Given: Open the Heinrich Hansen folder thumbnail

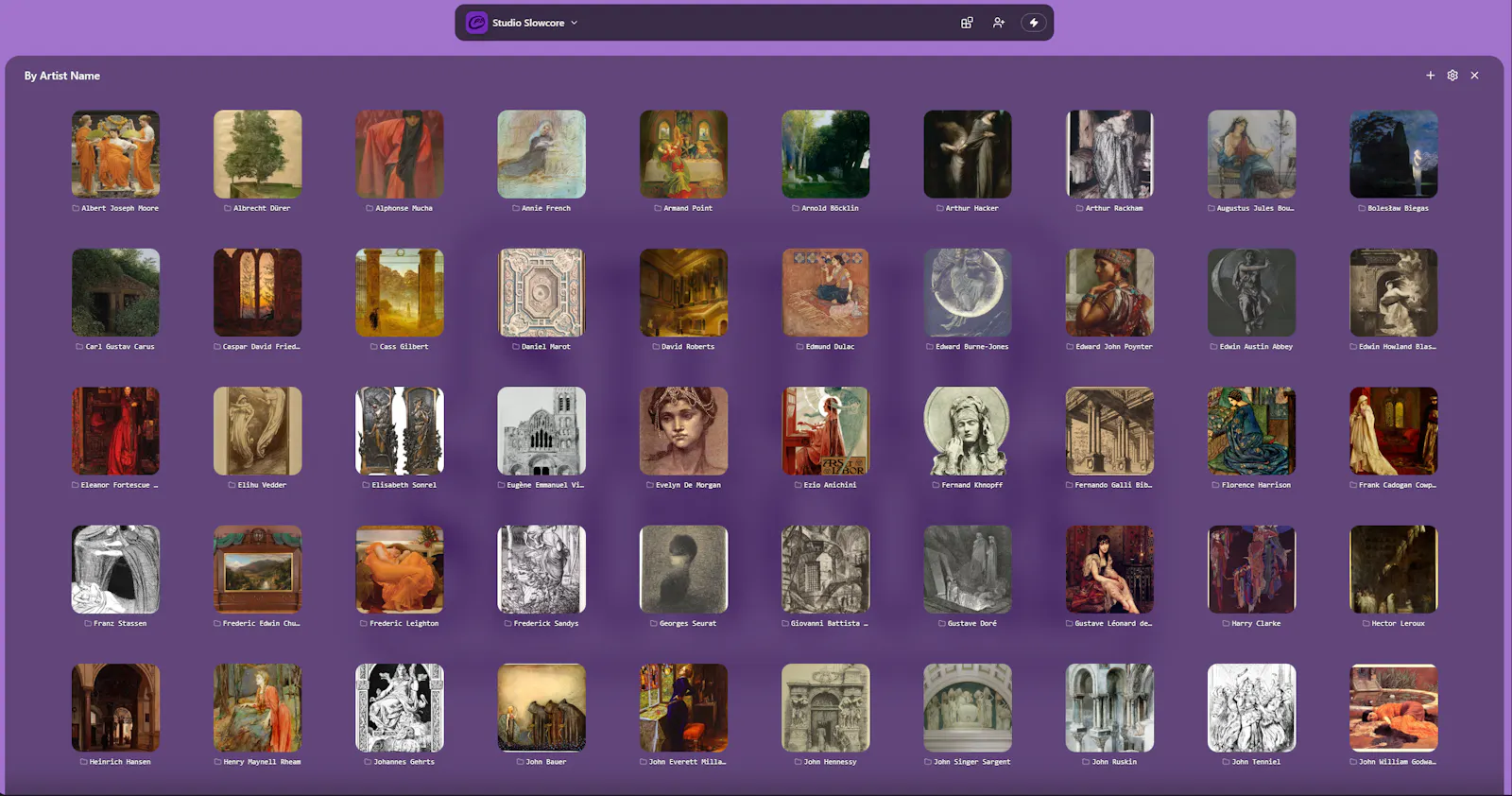Looking at the screenshot, I should coord(115,708).
